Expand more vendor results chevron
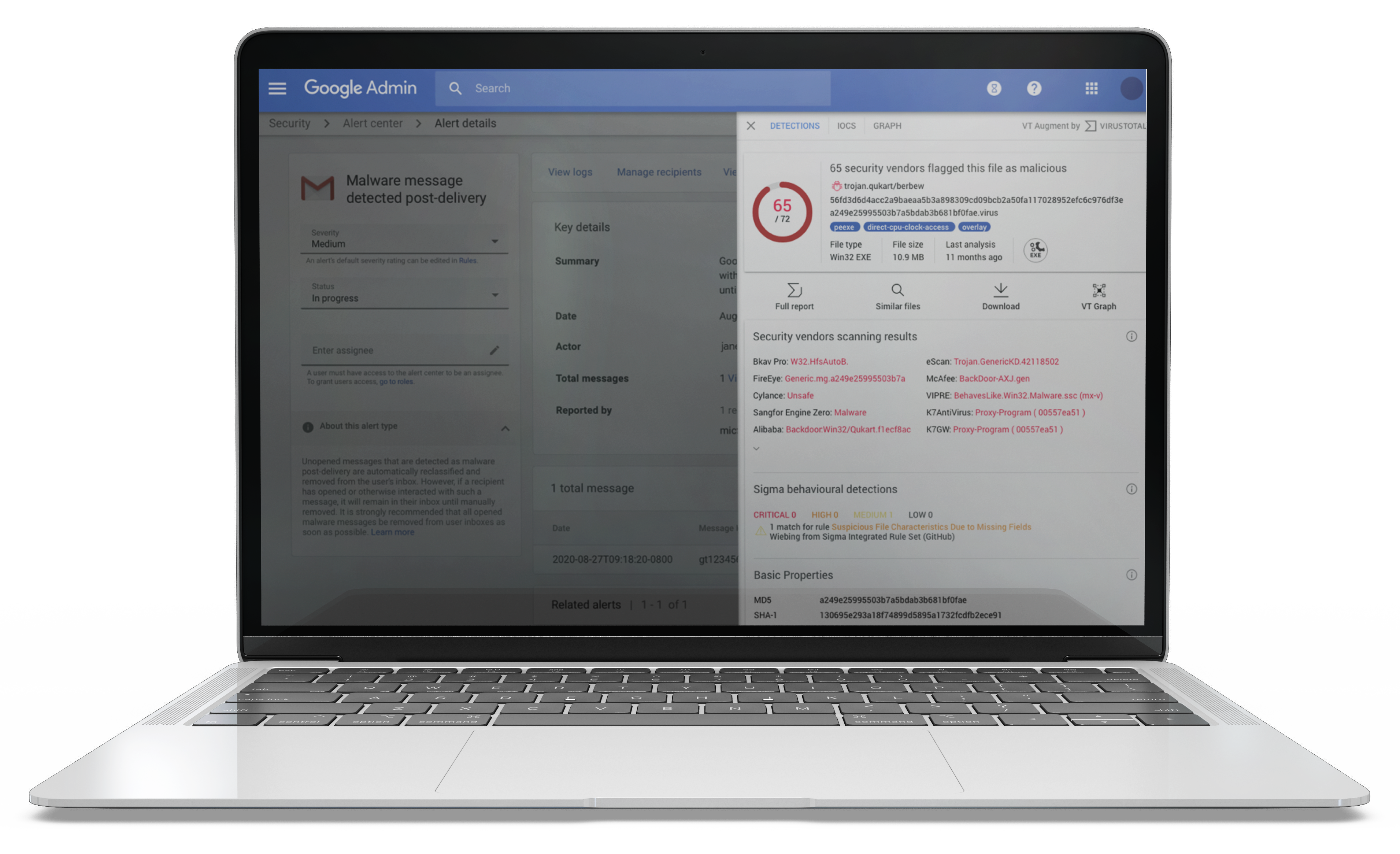This screenshot has width=1400, height=854. coord(756,449)
